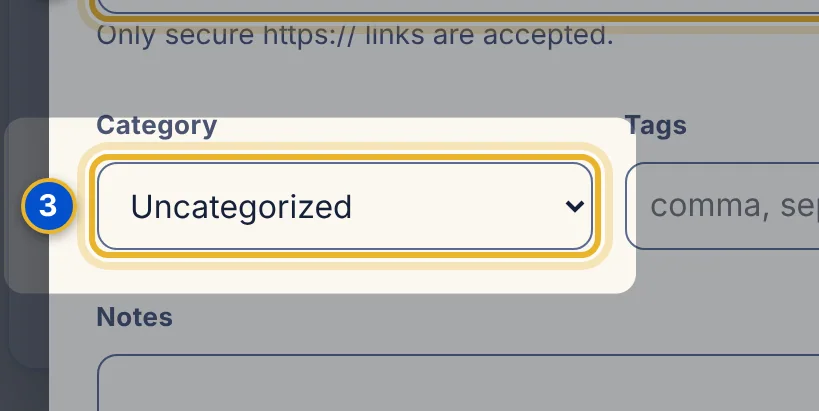
Task: Click the 'Only secure https:// links are accepted' hint
Action: (355, 36)
